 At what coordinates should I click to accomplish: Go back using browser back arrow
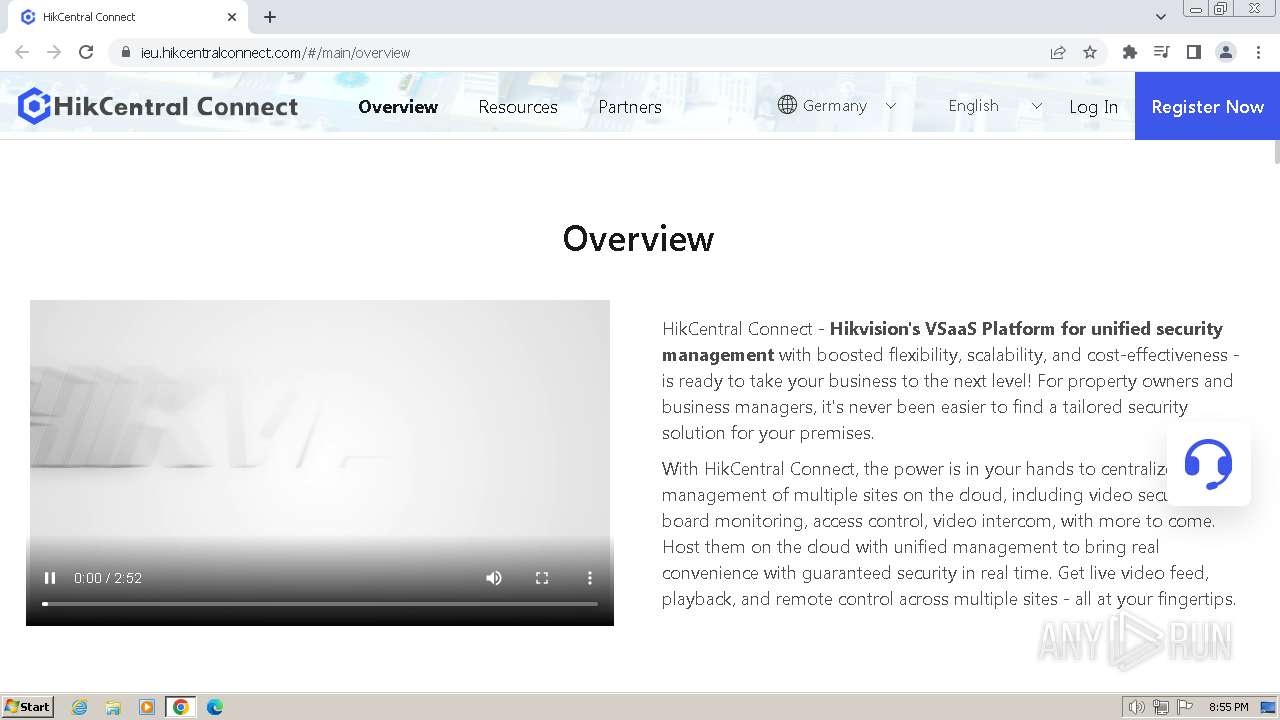[22, 52]
